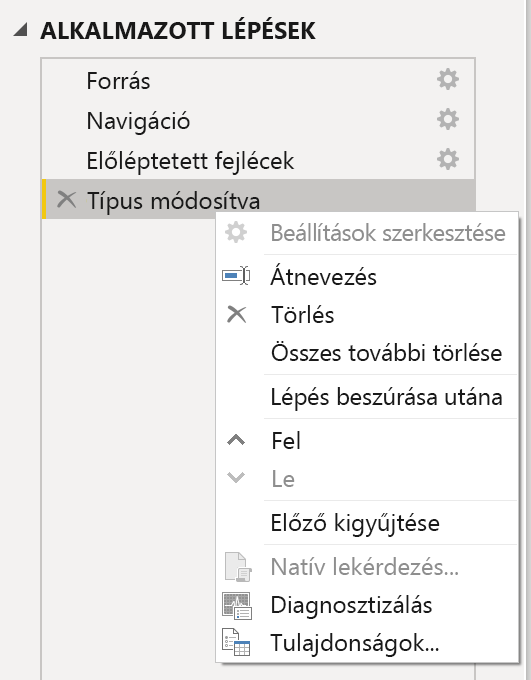Select the Előléptetett fejlécek applied step

[x=259, y=160]
